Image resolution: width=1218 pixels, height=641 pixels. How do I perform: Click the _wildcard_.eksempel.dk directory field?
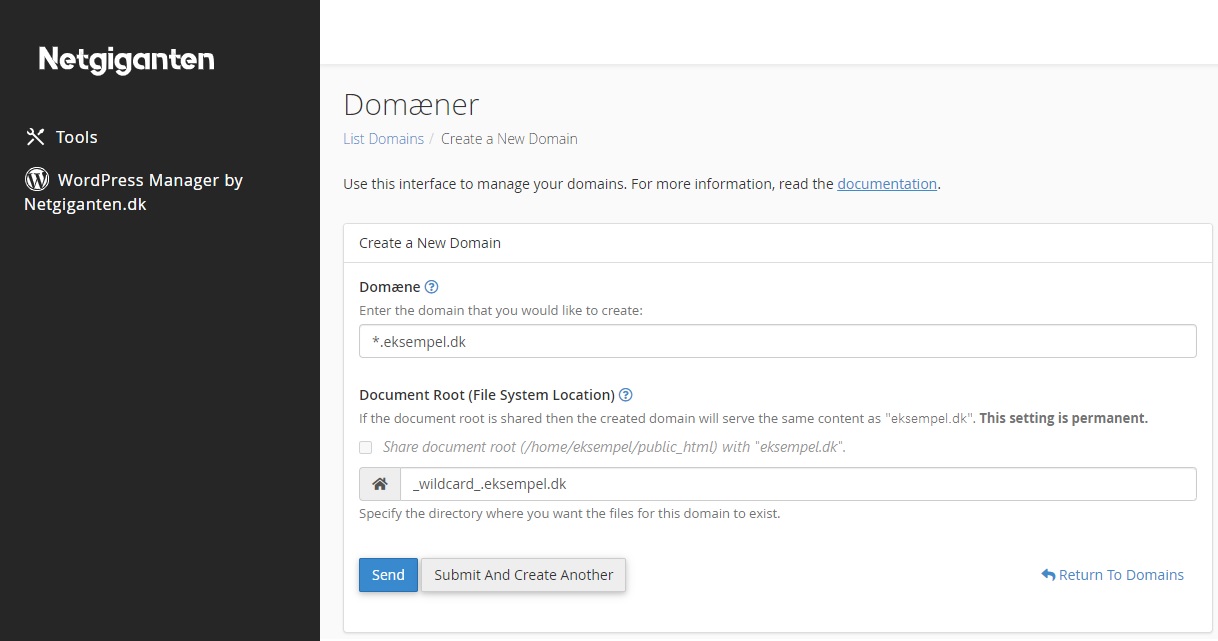(797, 484)
